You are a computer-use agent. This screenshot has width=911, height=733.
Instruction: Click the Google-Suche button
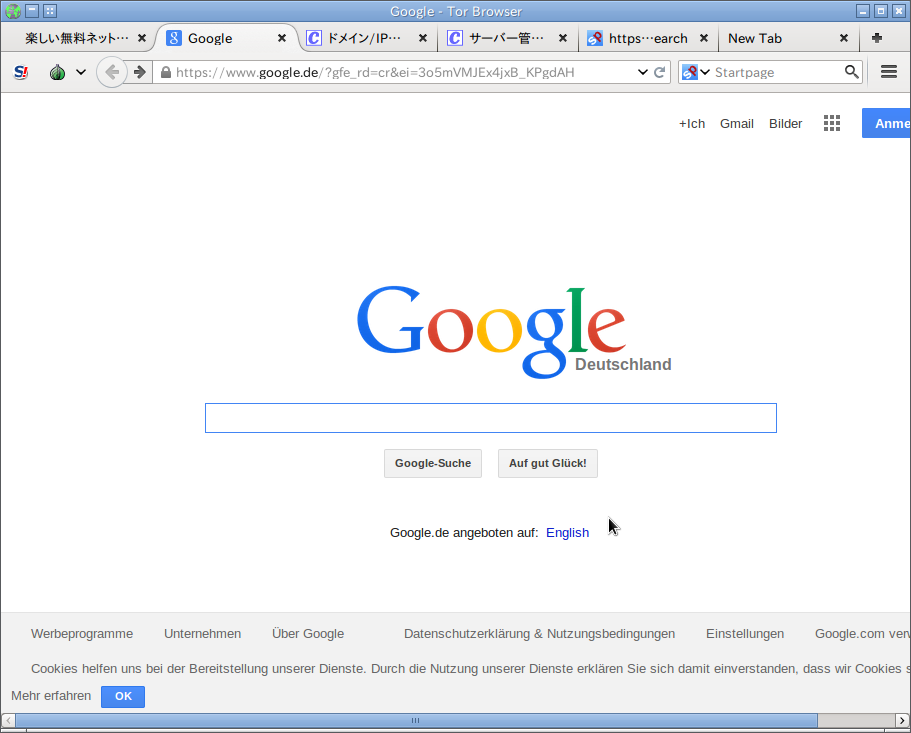[x=433, y=463]
